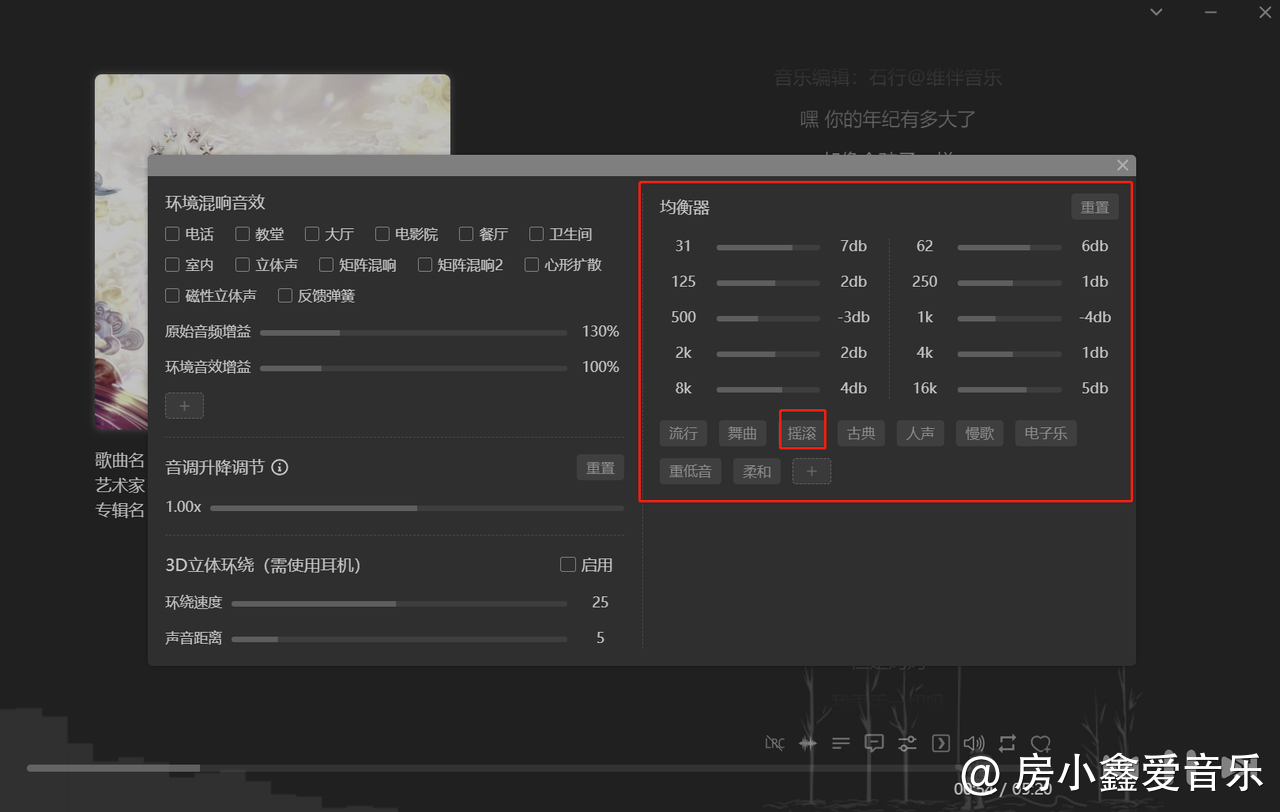Open the comments speech bubble icon
The width and height of the screenshot is (1280, 812).
tap(874, 743)
